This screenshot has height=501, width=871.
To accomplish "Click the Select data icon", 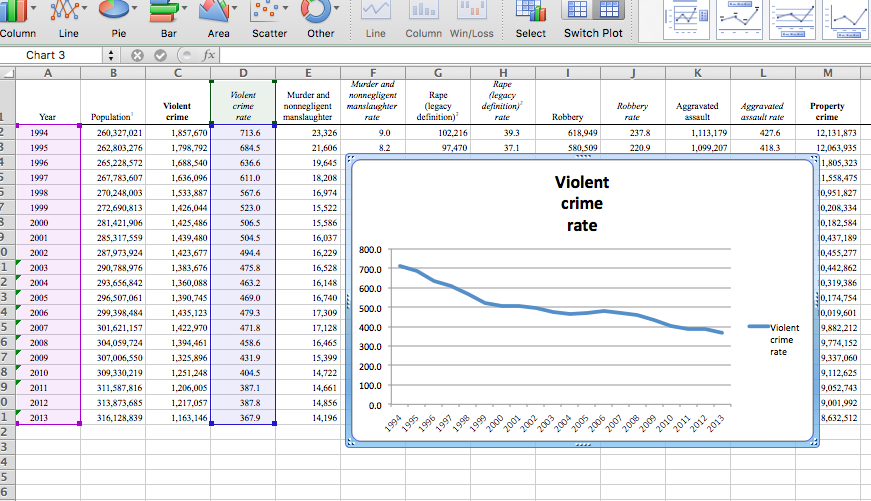I will click(x=530, y=12).
